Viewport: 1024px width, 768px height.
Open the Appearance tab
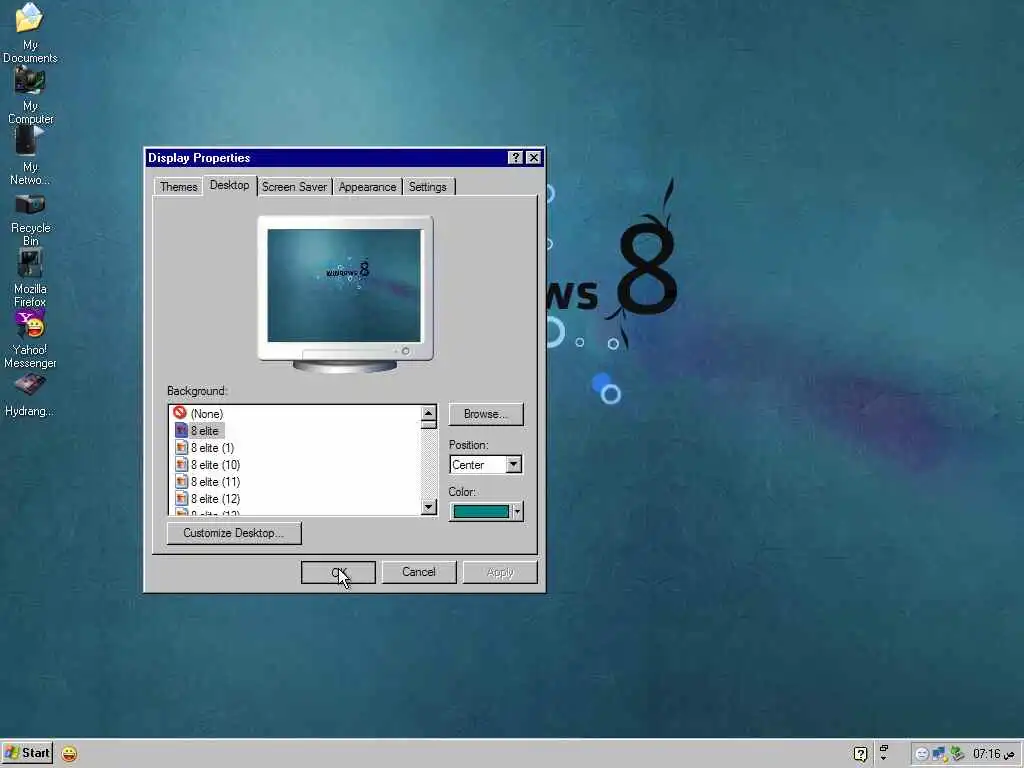(367, 187)
